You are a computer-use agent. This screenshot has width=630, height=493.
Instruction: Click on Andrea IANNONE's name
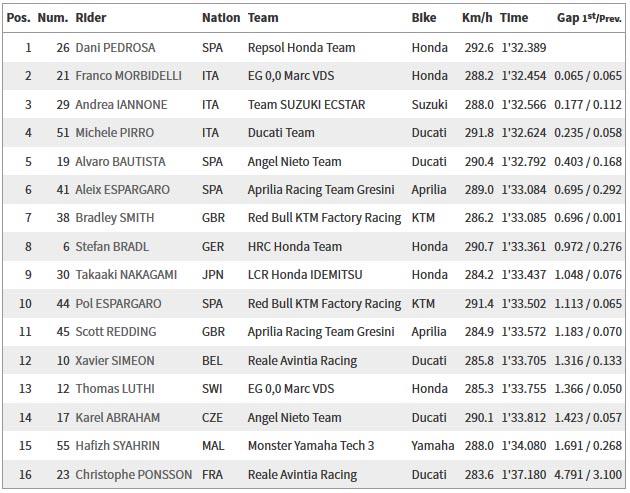tap(121, 105)
